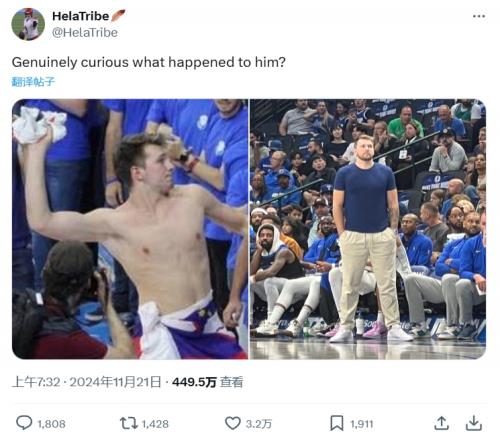Click the post timestamp November 21, 2024

tap(86, 382)
